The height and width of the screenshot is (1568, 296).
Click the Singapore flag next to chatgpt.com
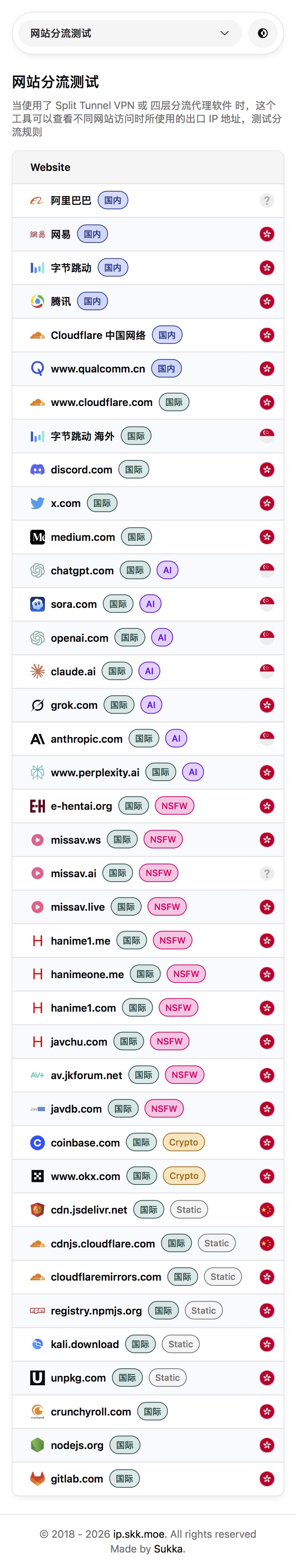coord(266,570)
